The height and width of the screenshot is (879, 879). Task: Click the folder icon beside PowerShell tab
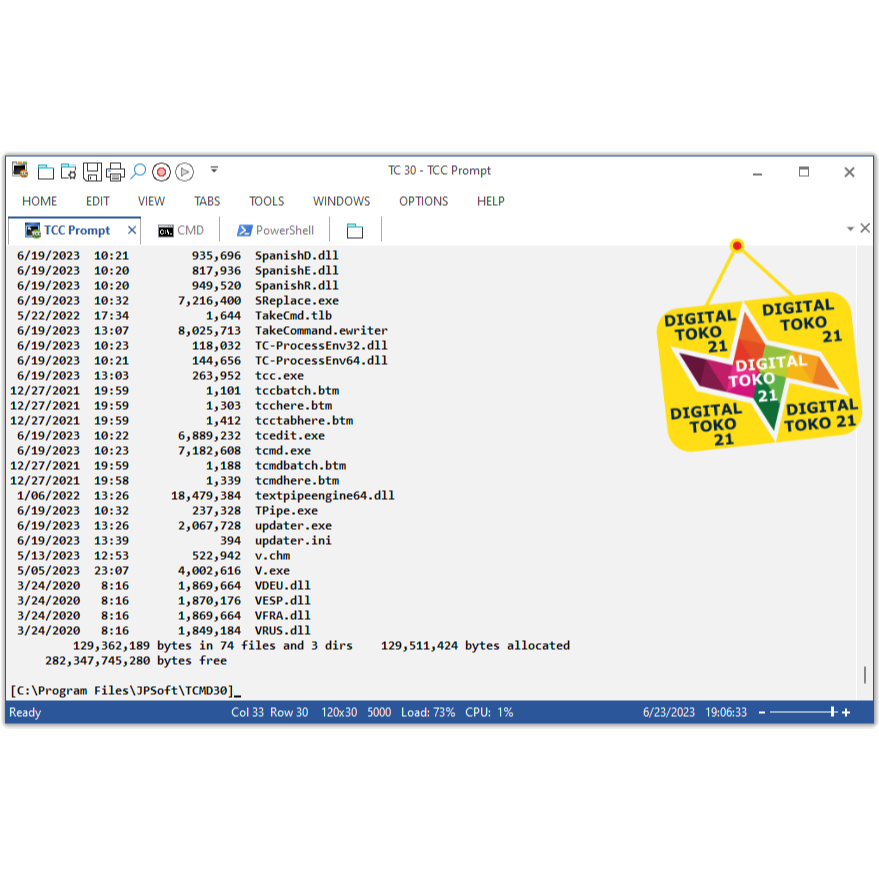tap(355, 230)
